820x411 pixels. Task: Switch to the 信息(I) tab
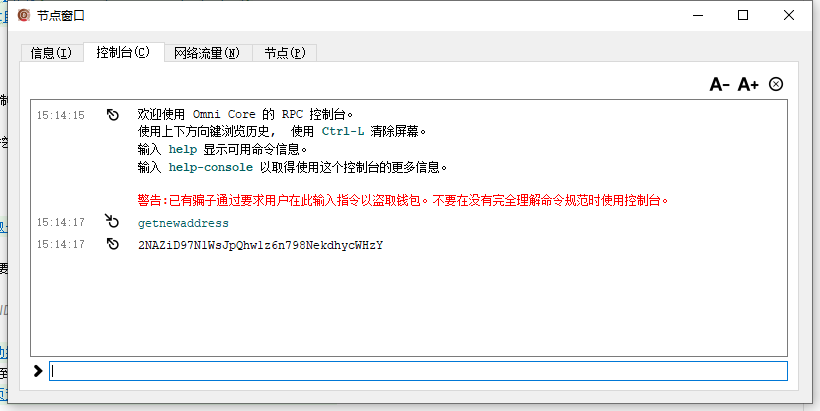point(51,53)
